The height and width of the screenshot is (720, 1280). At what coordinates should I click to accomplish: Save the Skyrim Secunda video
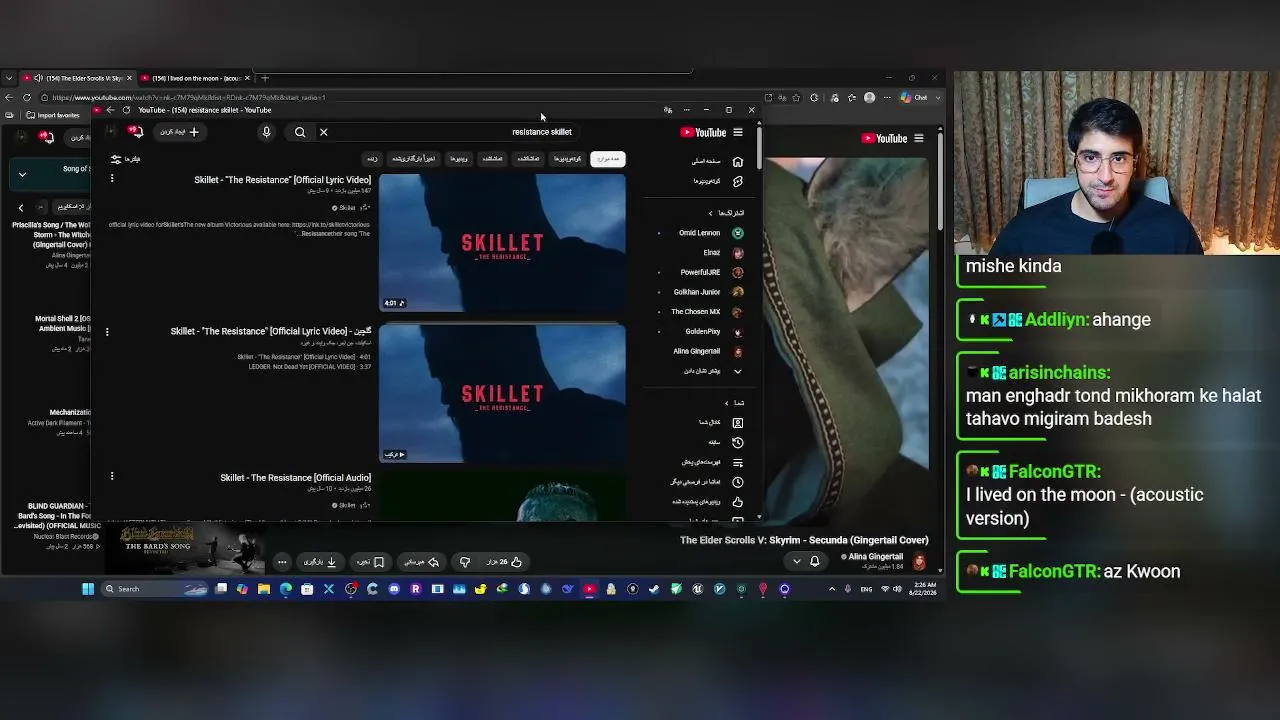tap(371, 562)
